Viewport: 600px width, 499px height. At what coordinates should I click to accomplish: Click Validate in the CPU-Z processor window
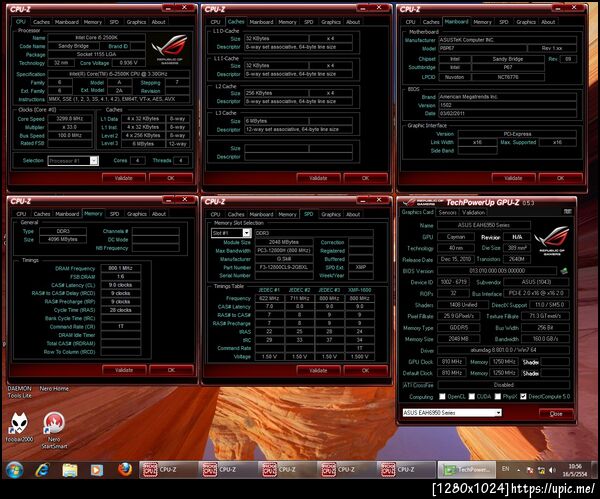pyautogui.click(x=124, y=178)
